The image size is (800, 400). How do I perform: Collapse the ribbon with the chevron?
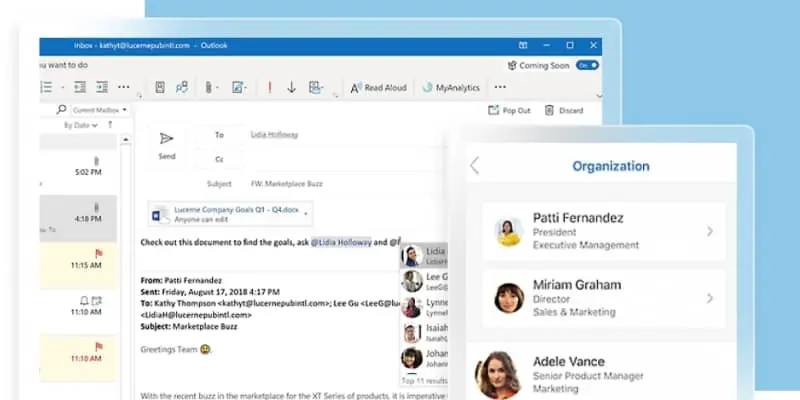(x=599, y=95)
